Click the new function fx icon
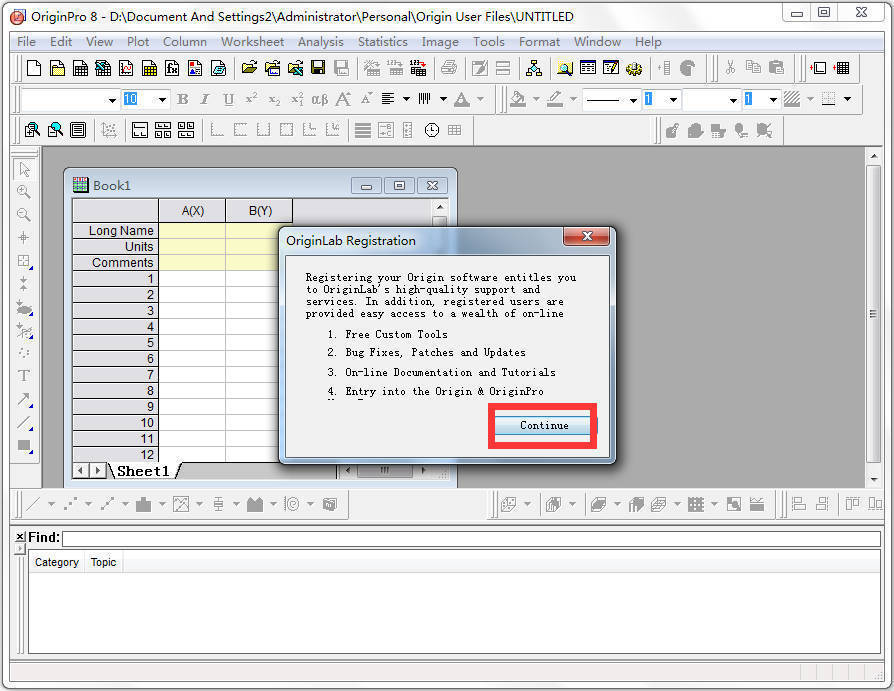The width and height of the screenshot is (894, 691). (172, 68)
